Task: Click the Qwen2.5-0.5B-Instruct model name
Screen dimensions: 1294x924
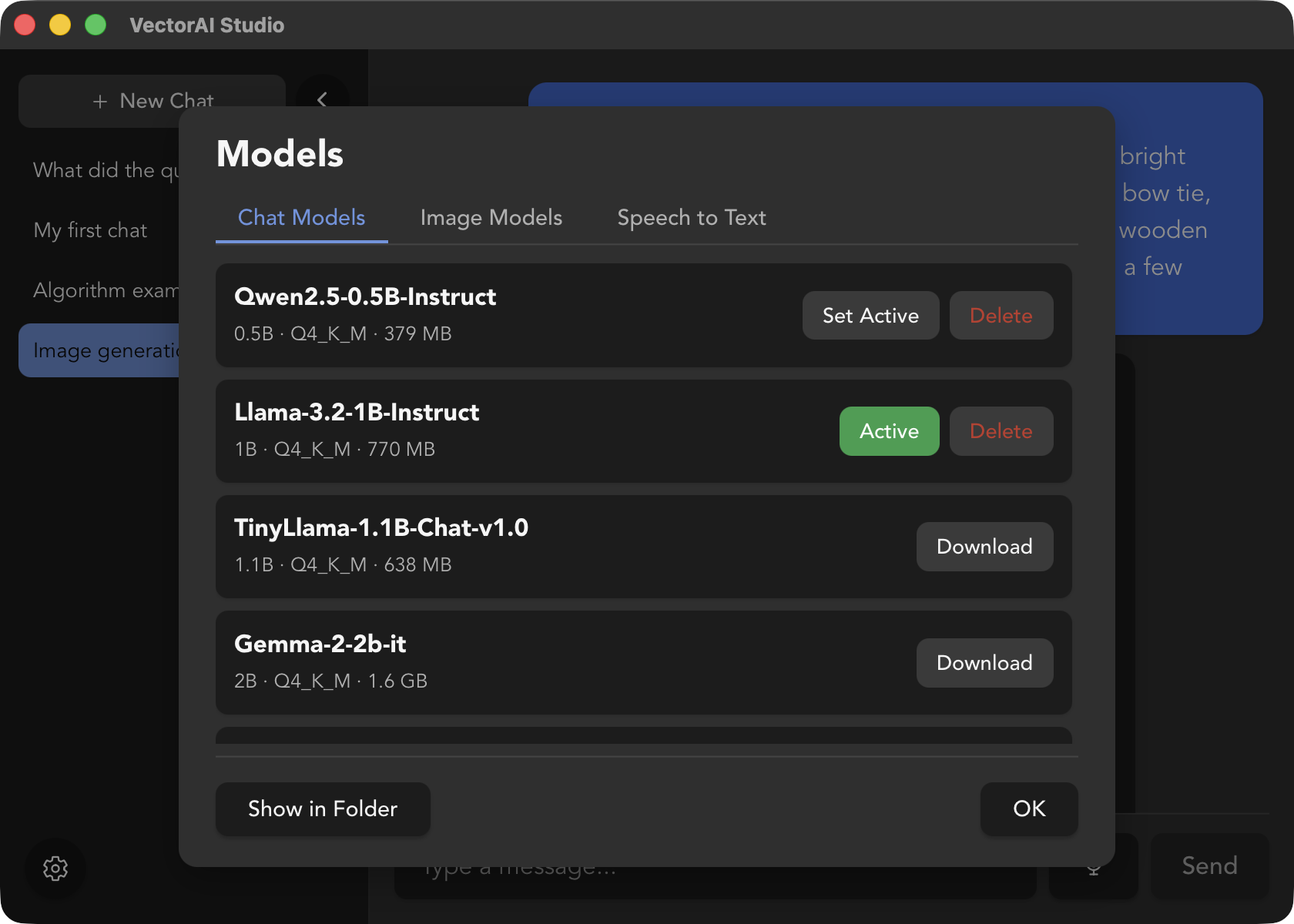Action: pos(365,297)
